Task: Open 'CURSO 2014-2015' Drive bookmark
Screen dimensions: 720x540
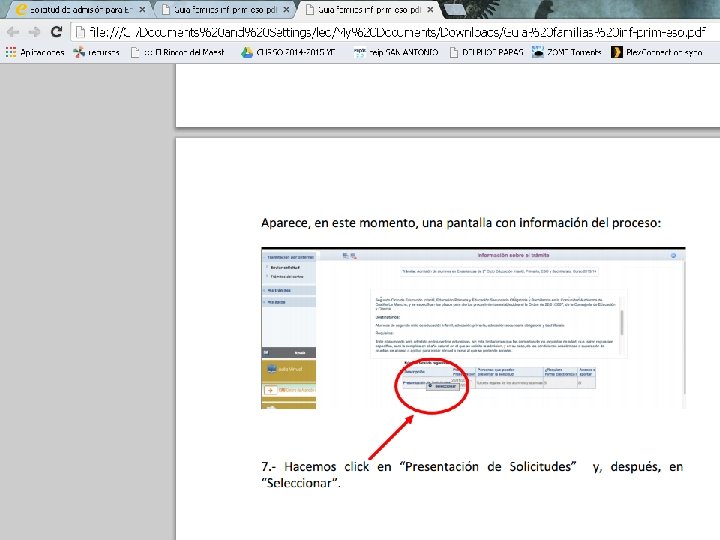Action: tap(288, 52)
